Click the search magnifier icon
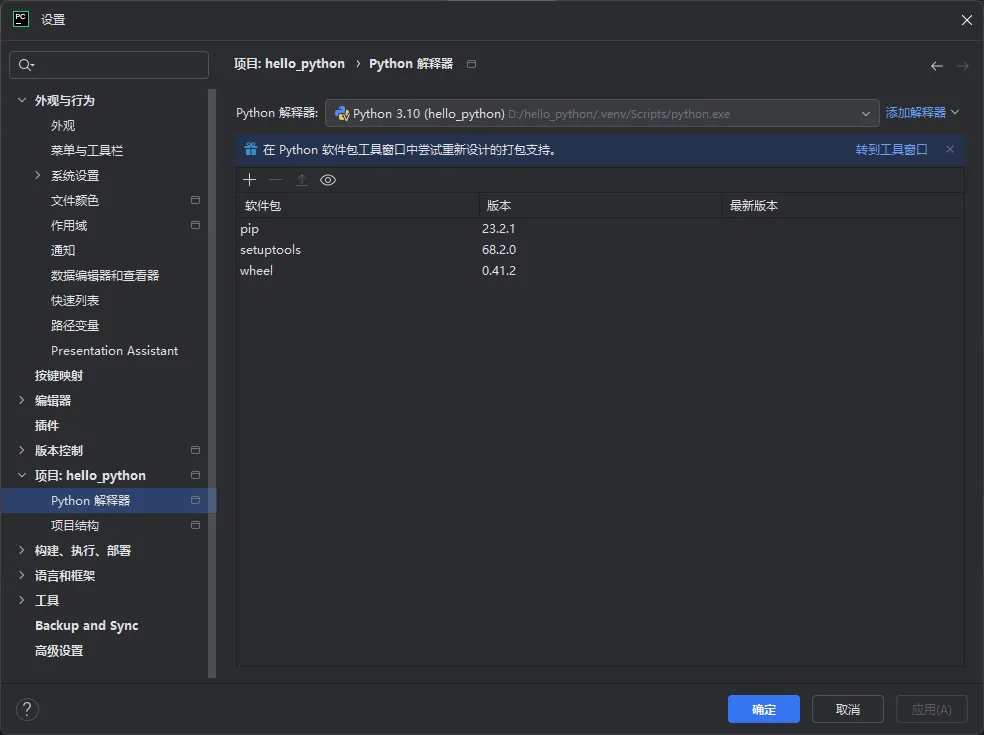 tap(26, 65)
